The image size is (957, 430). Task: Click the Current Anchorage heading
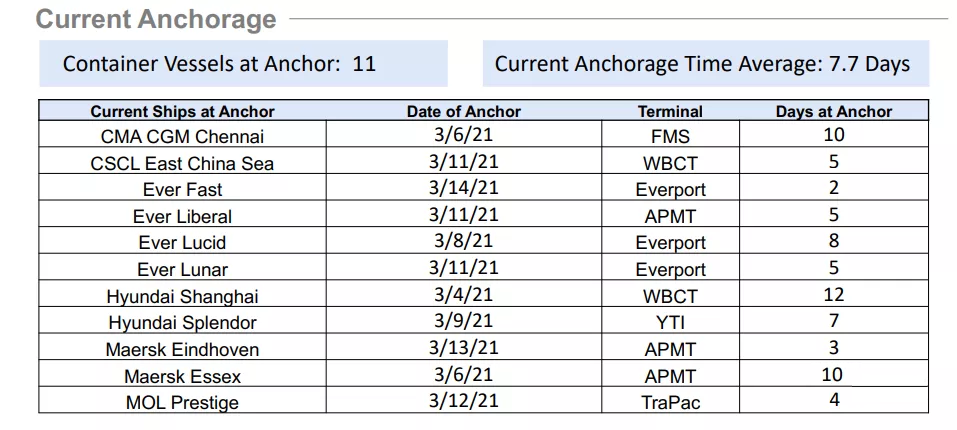tap(156, 18)
